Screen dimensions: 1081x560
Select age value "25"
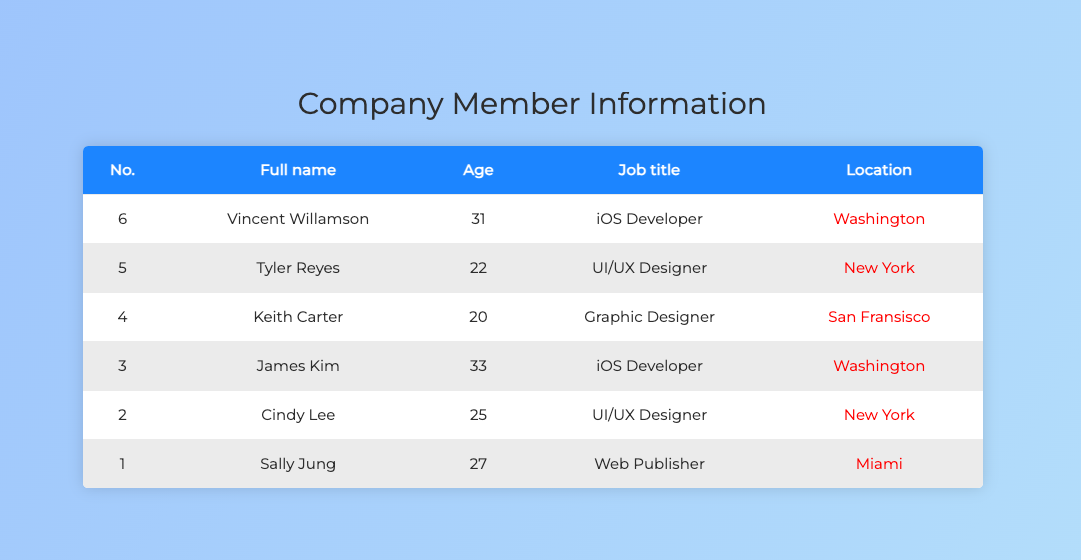(x=478, y=414)
